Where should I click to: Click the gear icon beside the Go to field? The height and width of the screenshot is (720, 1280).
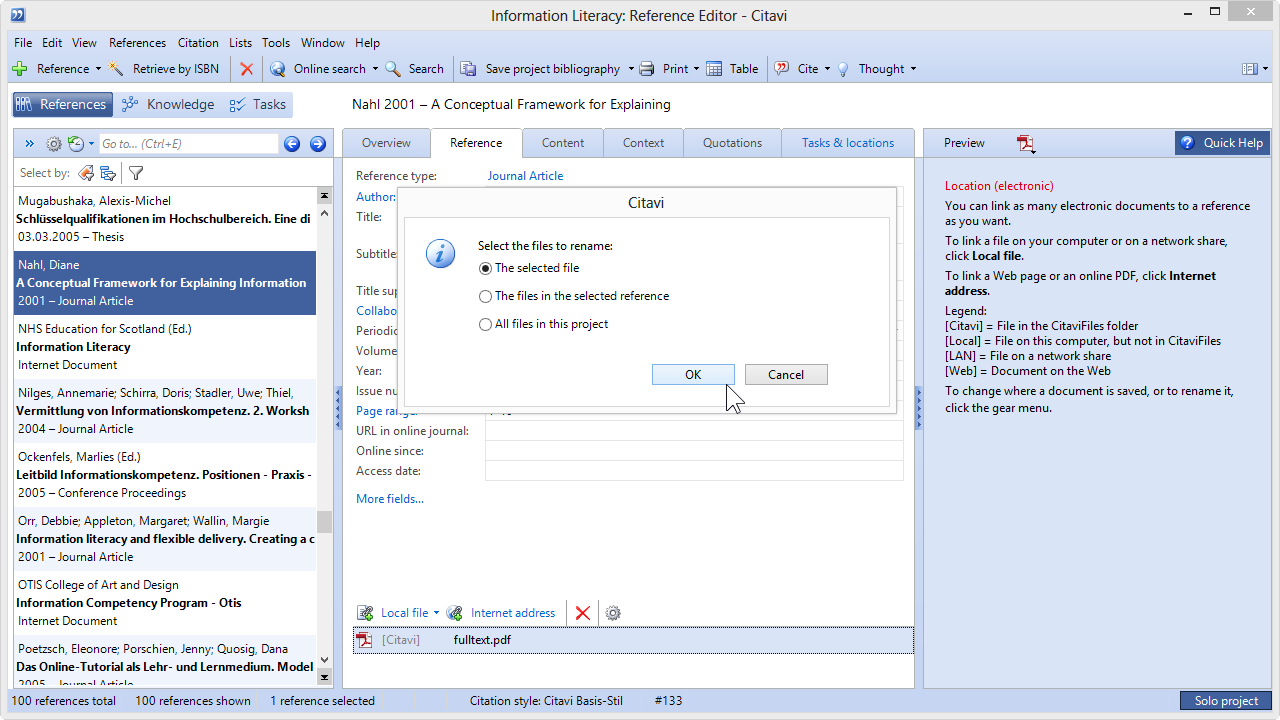54,144
